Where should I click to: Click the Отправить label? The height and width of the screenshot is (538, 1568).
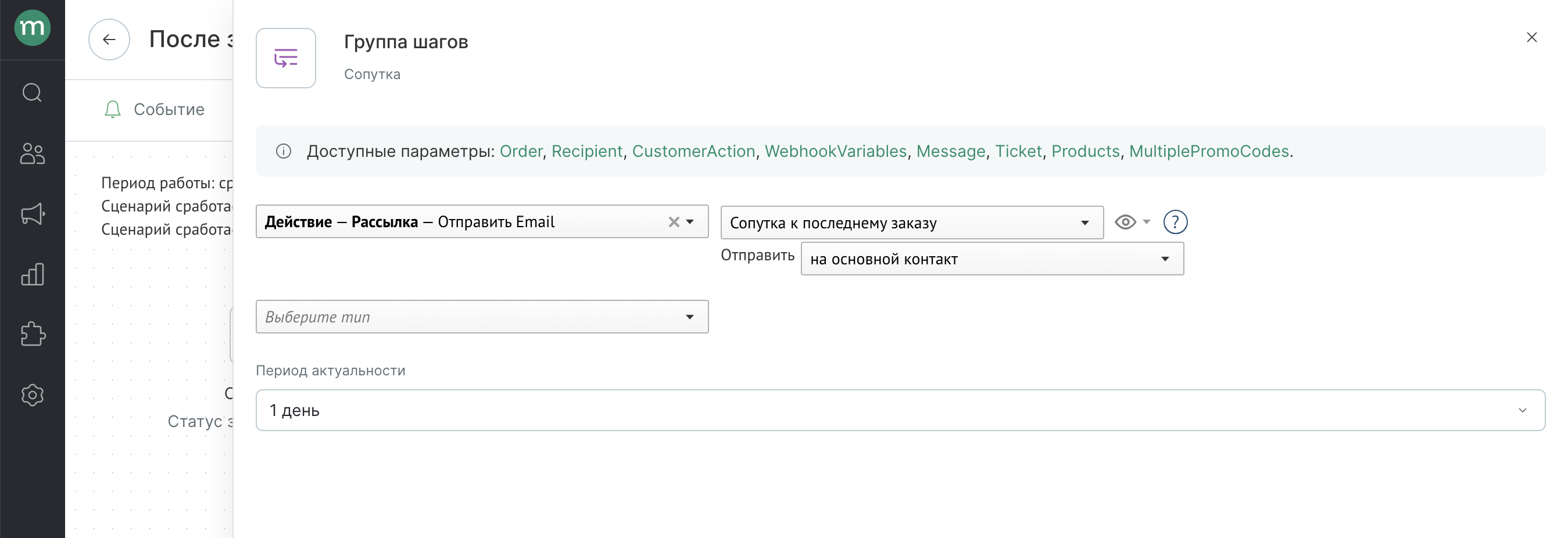tap(757, 255)
